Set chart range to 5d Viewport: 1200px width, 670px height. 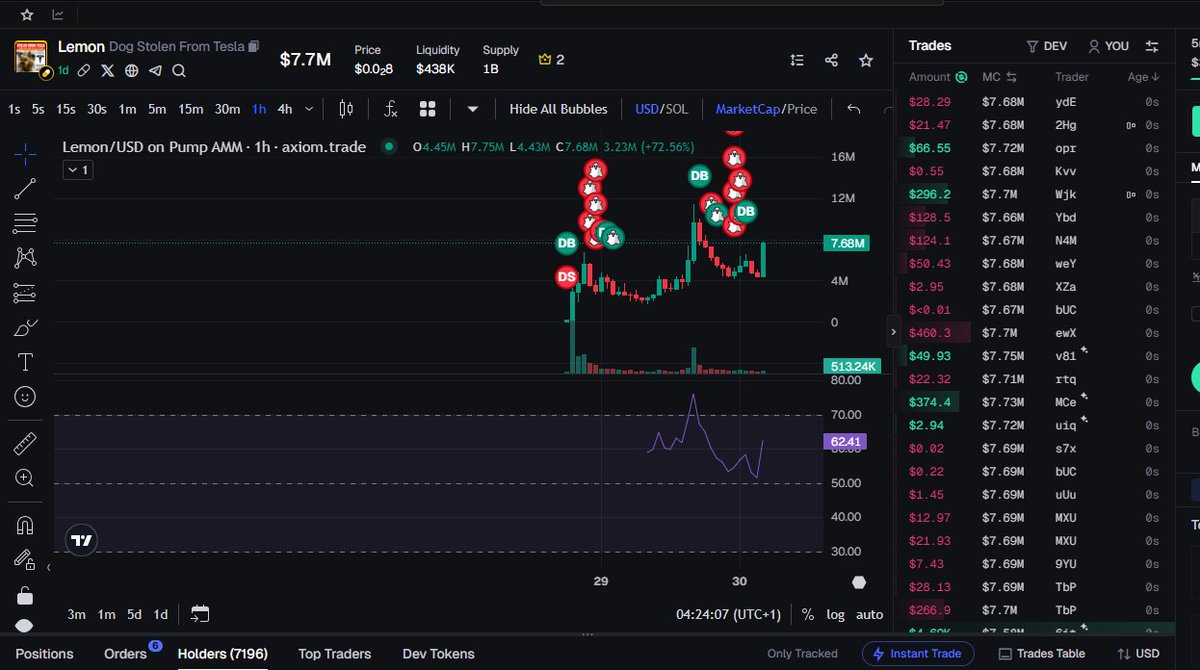point(133,614)
